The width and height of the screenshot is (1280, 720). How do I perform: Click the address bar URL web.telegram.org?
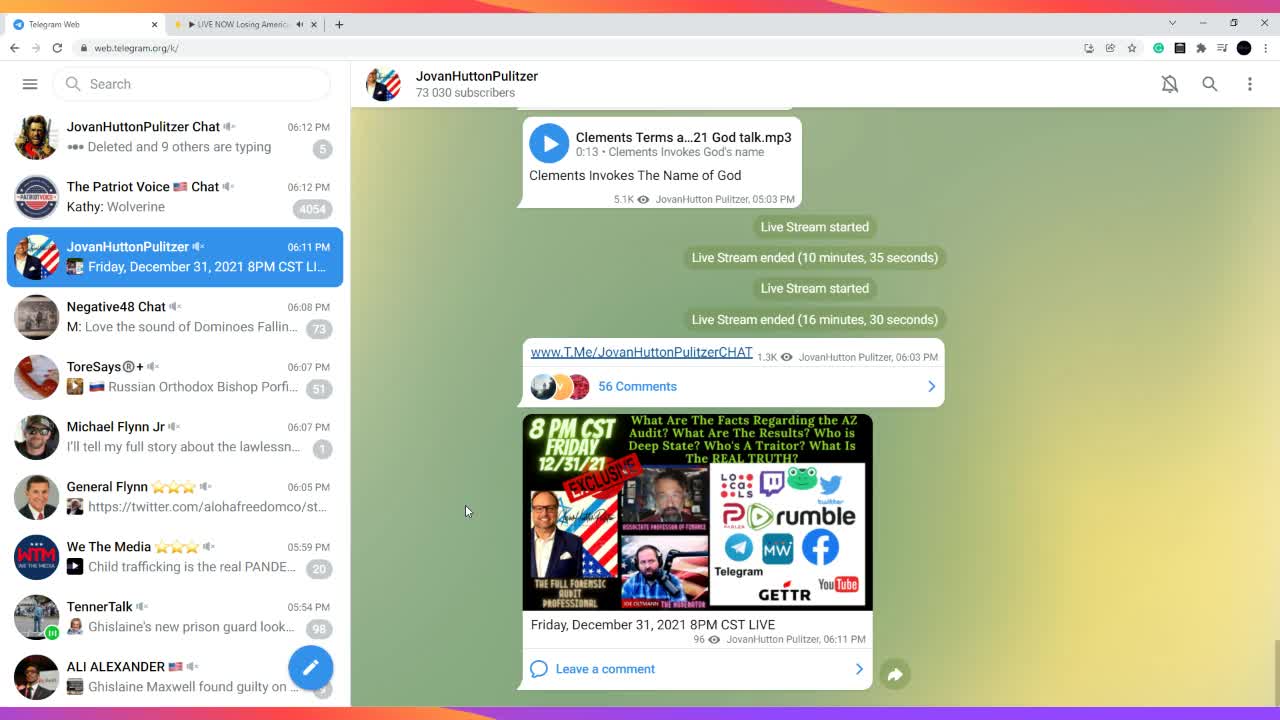click(136, 48)
